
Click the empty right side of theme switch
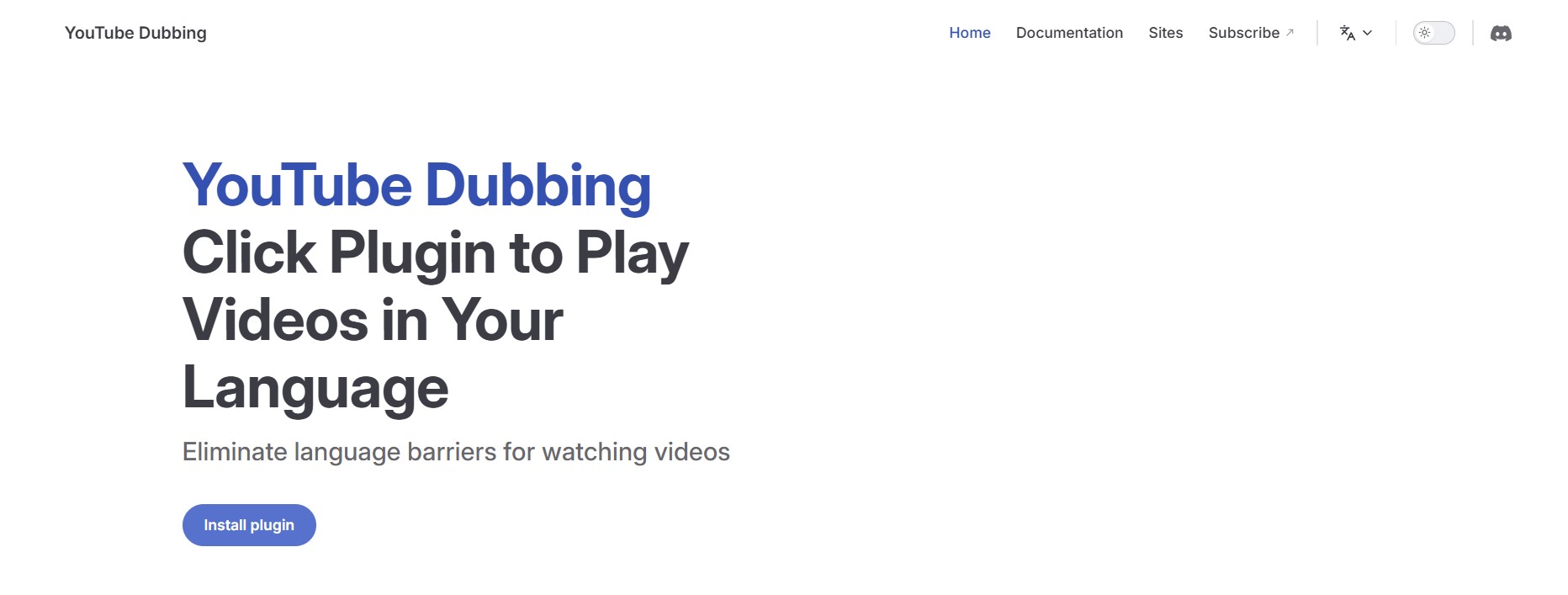click(x=1444, y=33)
